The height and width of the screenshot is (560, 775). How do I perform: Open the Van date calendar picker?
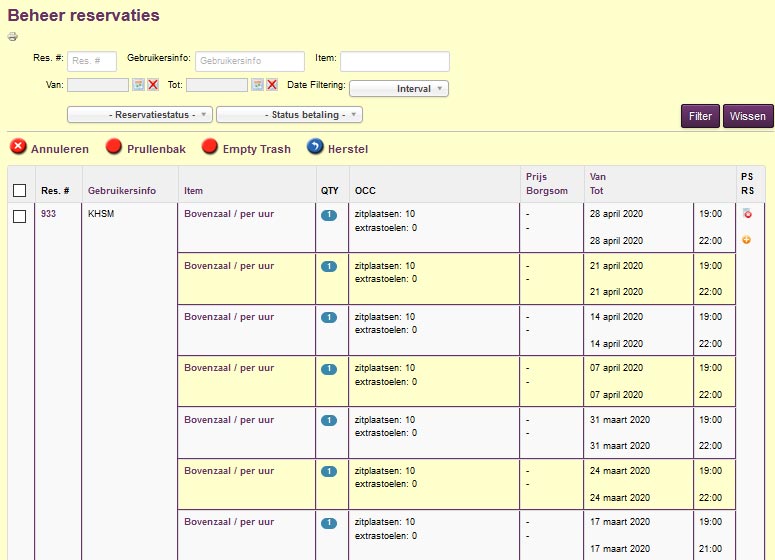[x=138, y=85]
